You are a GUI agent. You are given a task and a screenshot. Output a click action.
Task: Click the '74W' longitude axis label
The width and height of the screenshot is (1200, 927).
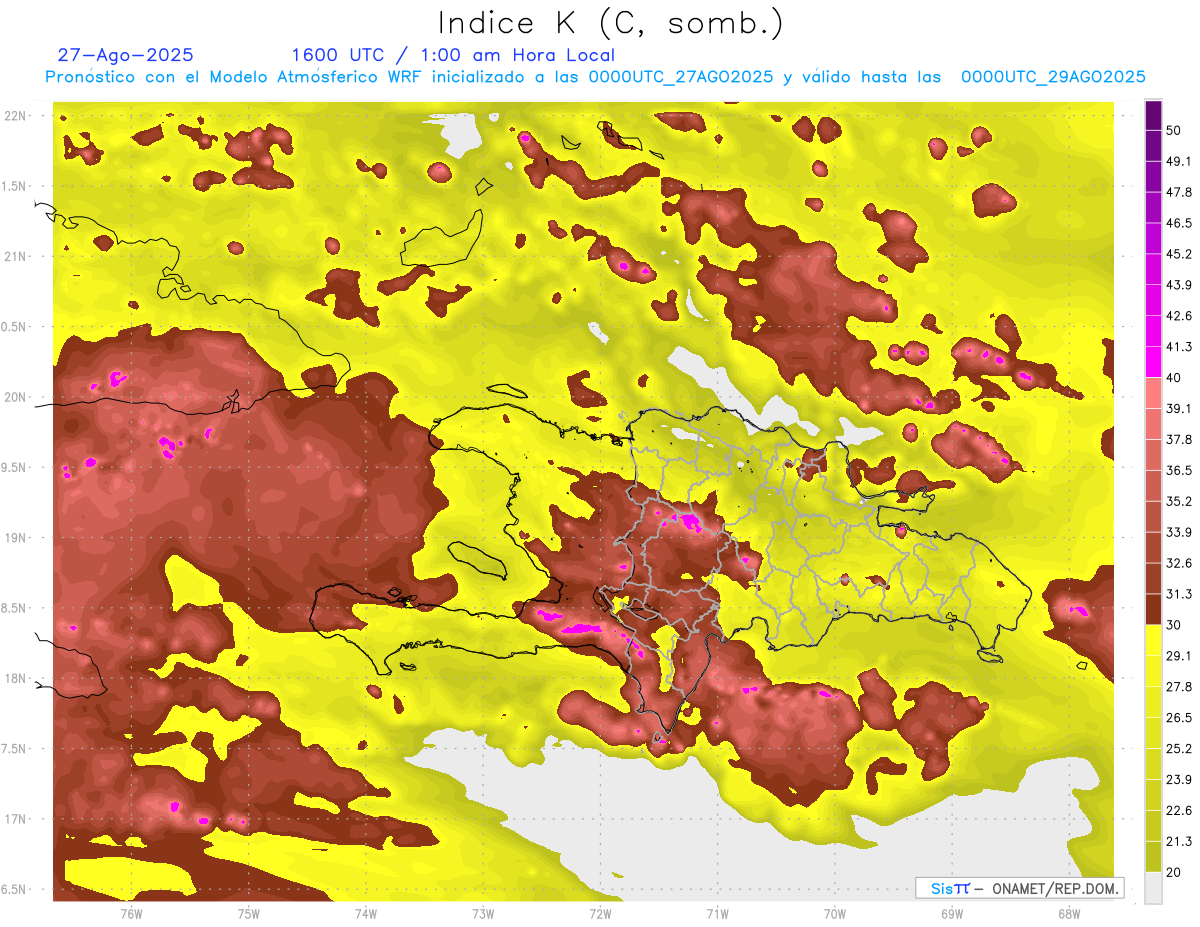click(366, 914)
